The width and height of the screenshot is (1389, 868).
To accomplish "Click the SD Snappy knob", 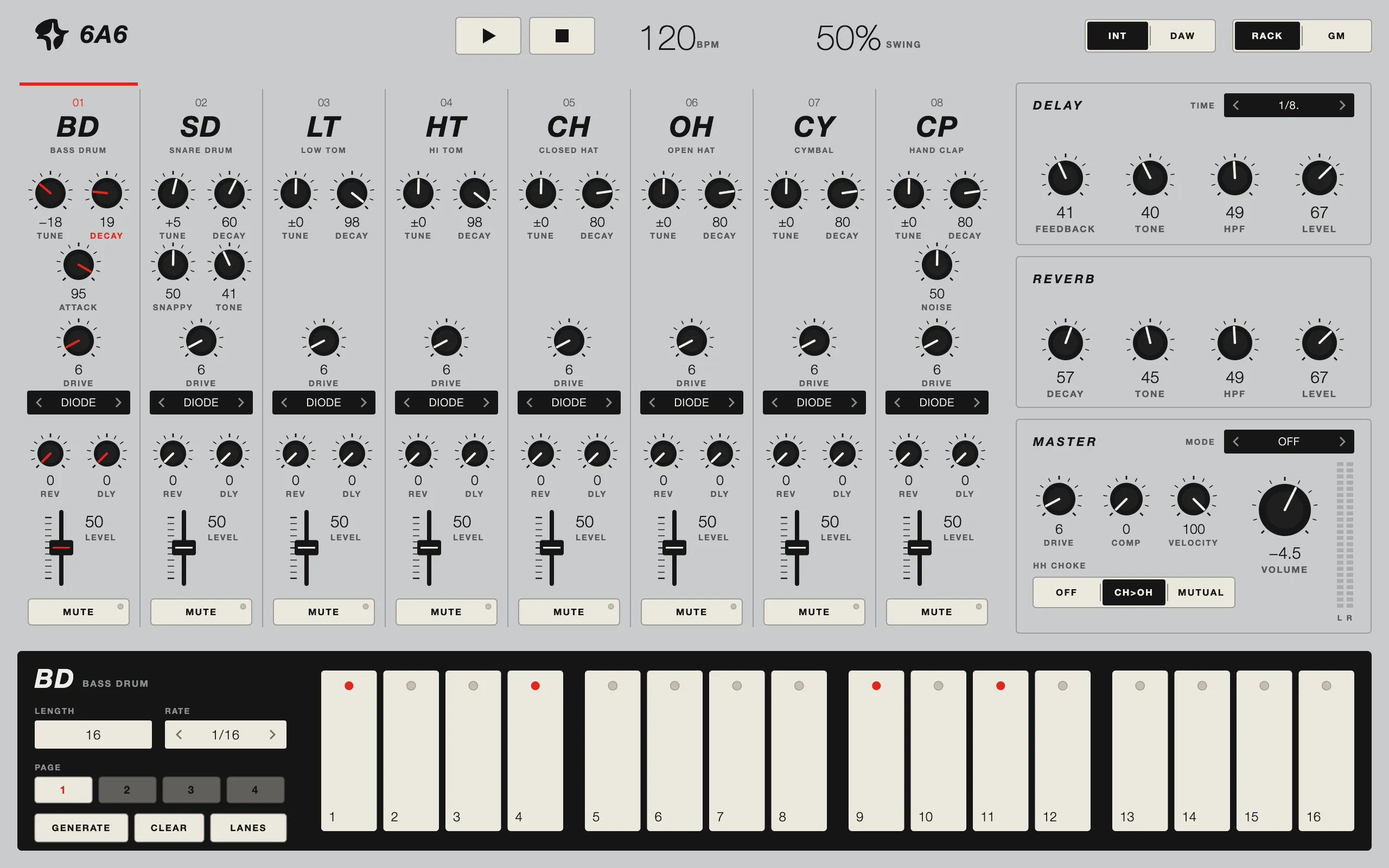I will [x=173, y=265].
